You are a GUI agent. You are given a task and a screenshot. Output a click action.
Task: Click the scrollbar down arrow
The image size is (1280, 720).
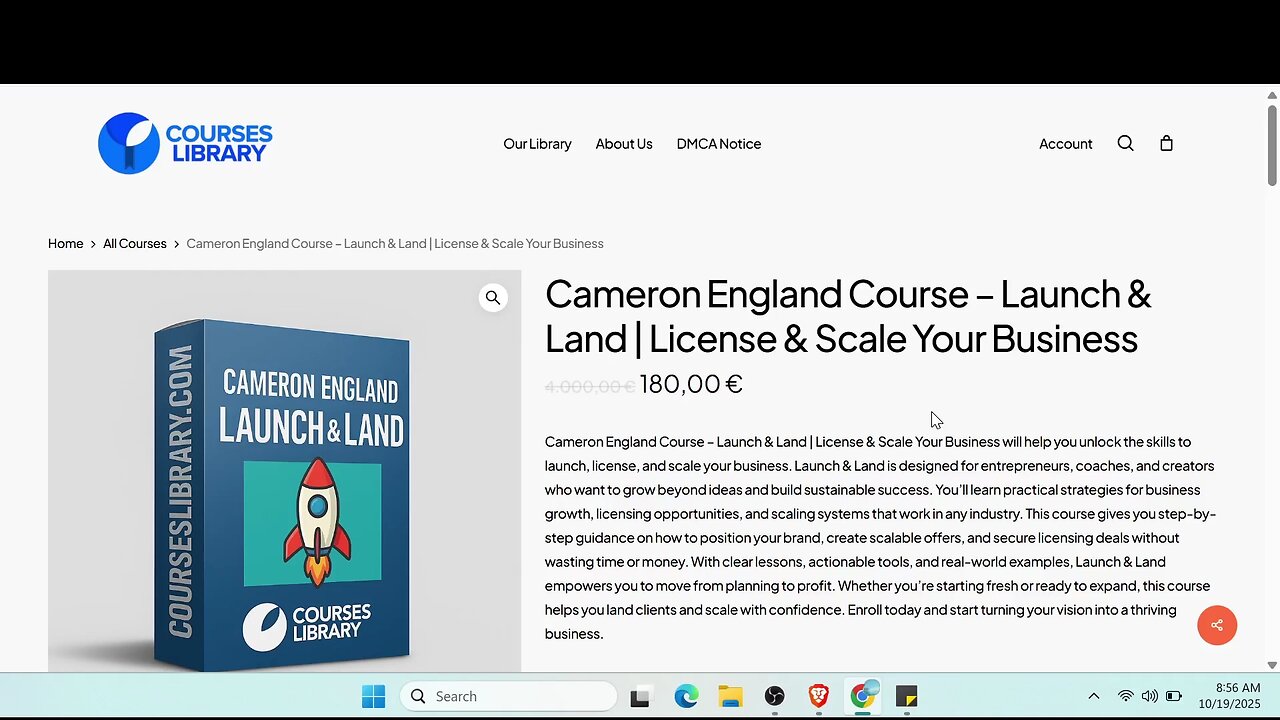[1272, 665]
